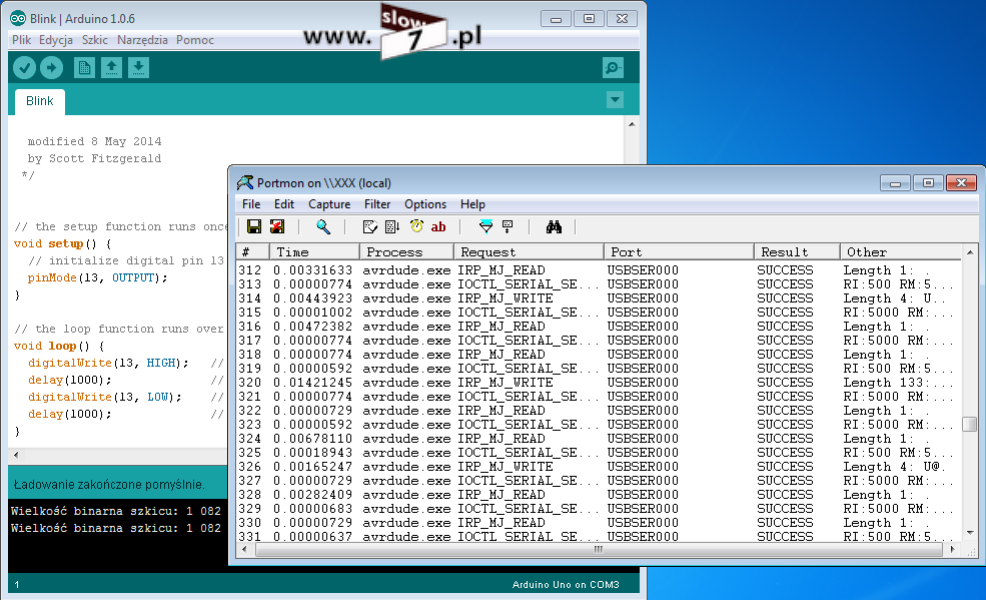This screenshot has width=986, height=600.
Task: Toggle autoscroll icon in Portmon toolbar
Action: (x=392, y=226)
